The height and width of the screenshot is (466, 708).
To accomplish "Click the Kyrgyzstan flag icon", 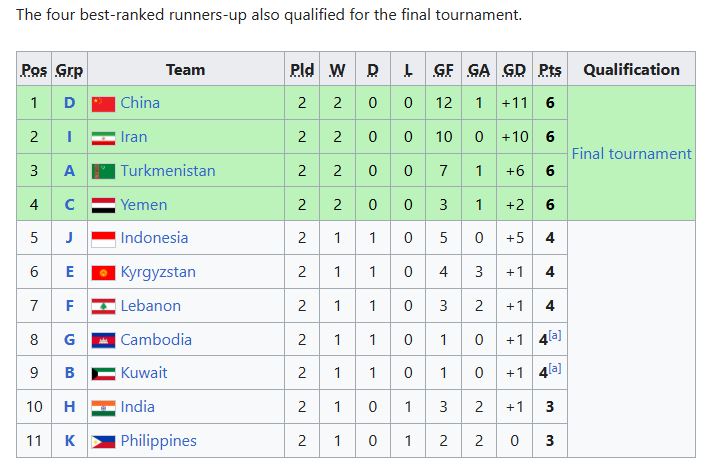I will (103, 273).
